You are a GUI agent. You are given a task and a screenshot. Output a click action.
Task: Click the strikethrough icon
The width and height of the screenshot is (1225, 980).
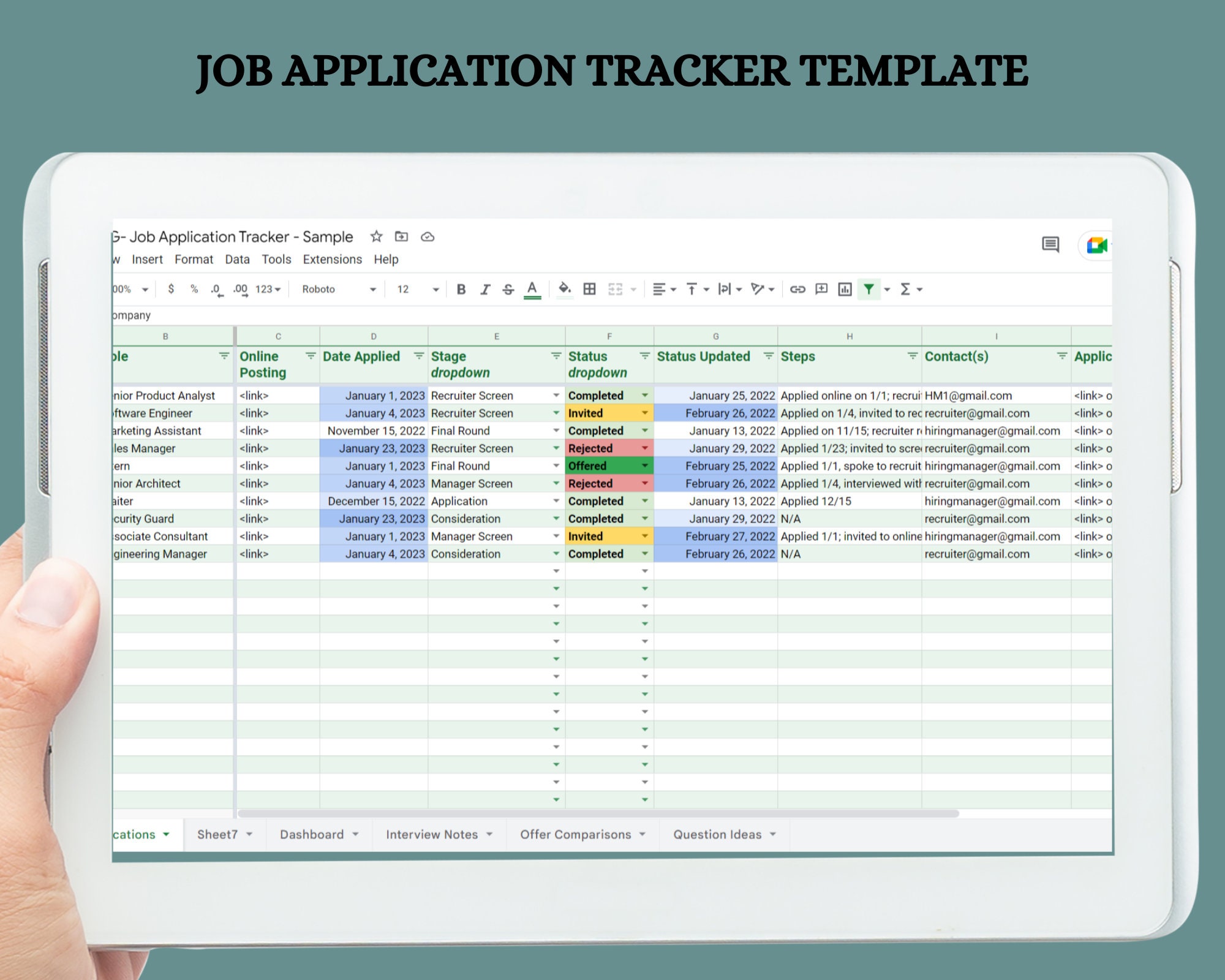click(x=510, y=289)
